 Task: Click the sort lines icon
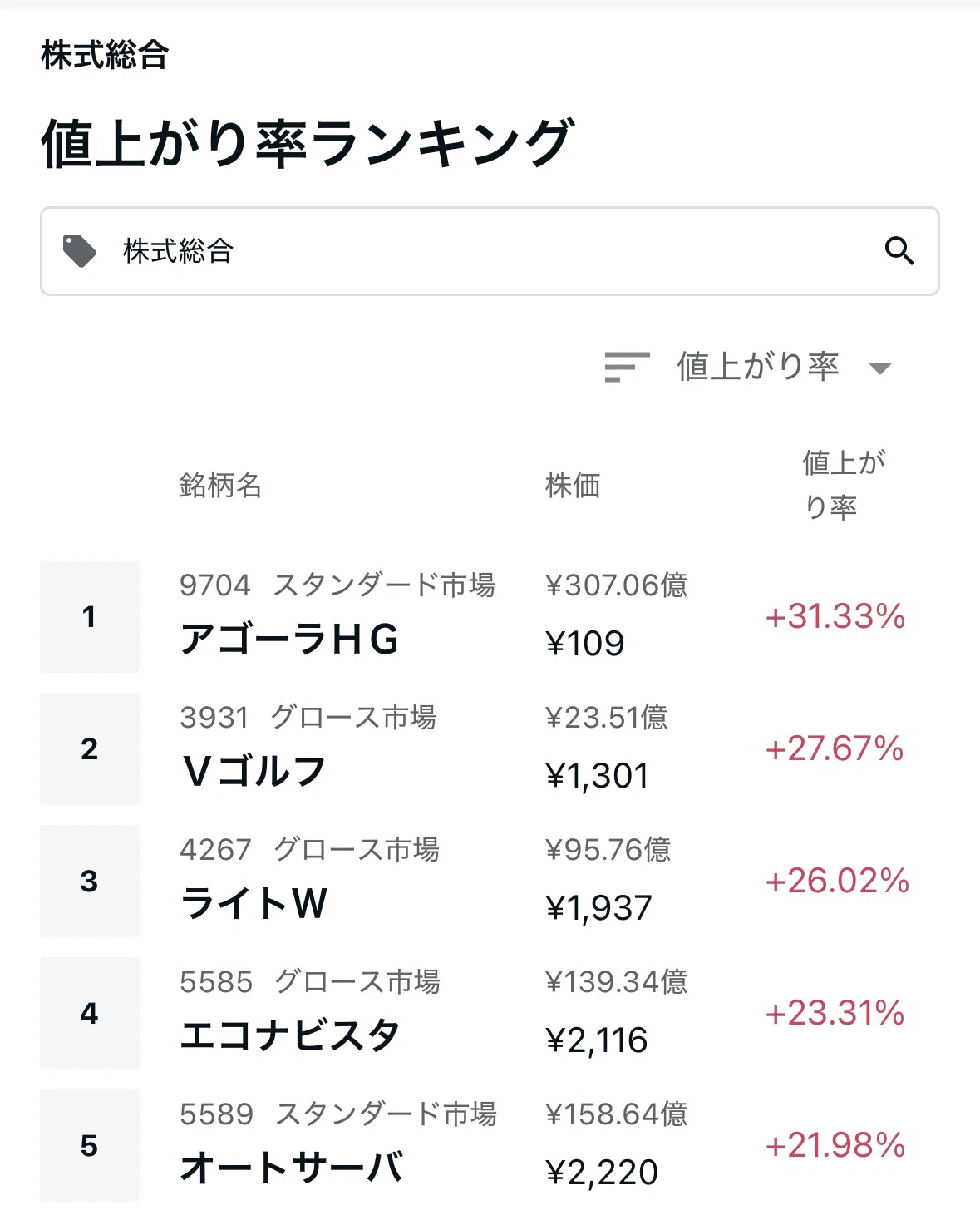coord(627,367)
